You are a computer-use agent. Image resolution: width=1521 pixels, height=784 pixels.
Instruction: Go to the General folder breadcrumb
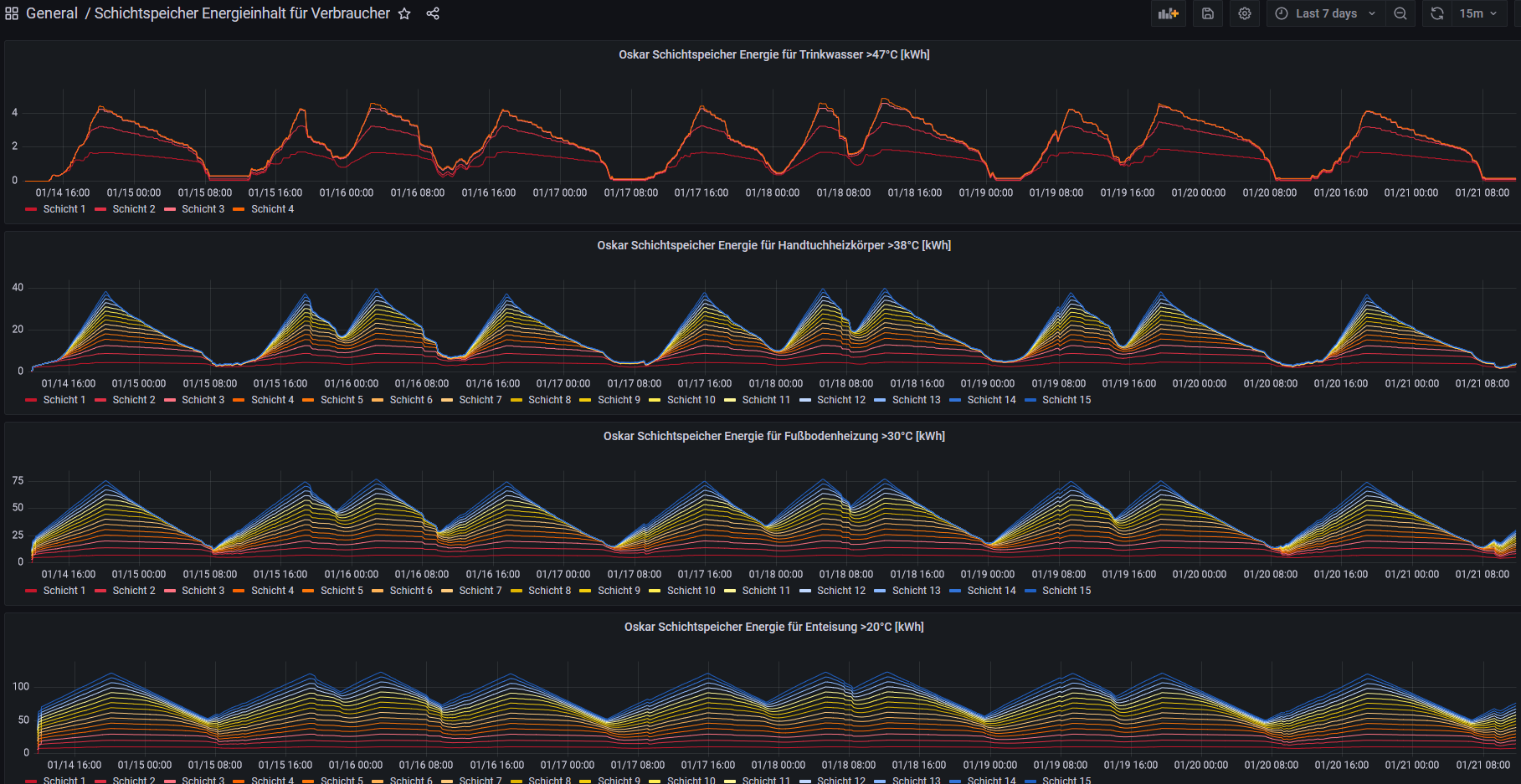tap(52, 13)
